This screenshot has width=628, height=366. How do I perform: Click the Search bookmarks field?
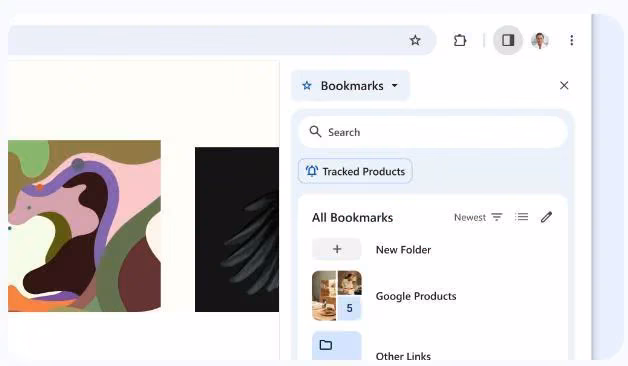[x=433, y=132]
